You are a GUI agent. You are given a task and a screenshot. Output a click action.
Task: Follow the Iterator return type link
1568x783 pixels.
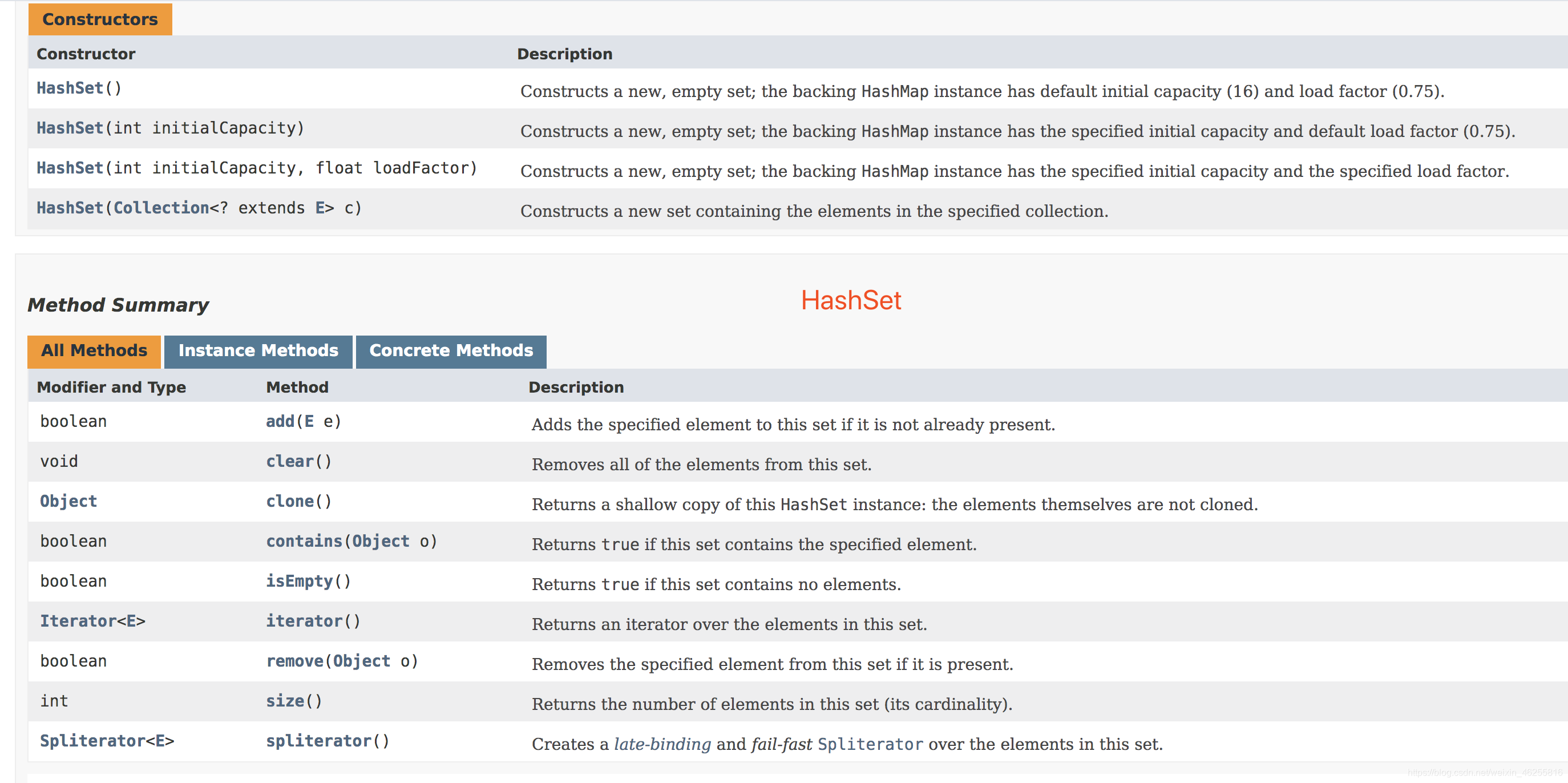(78, 621)
